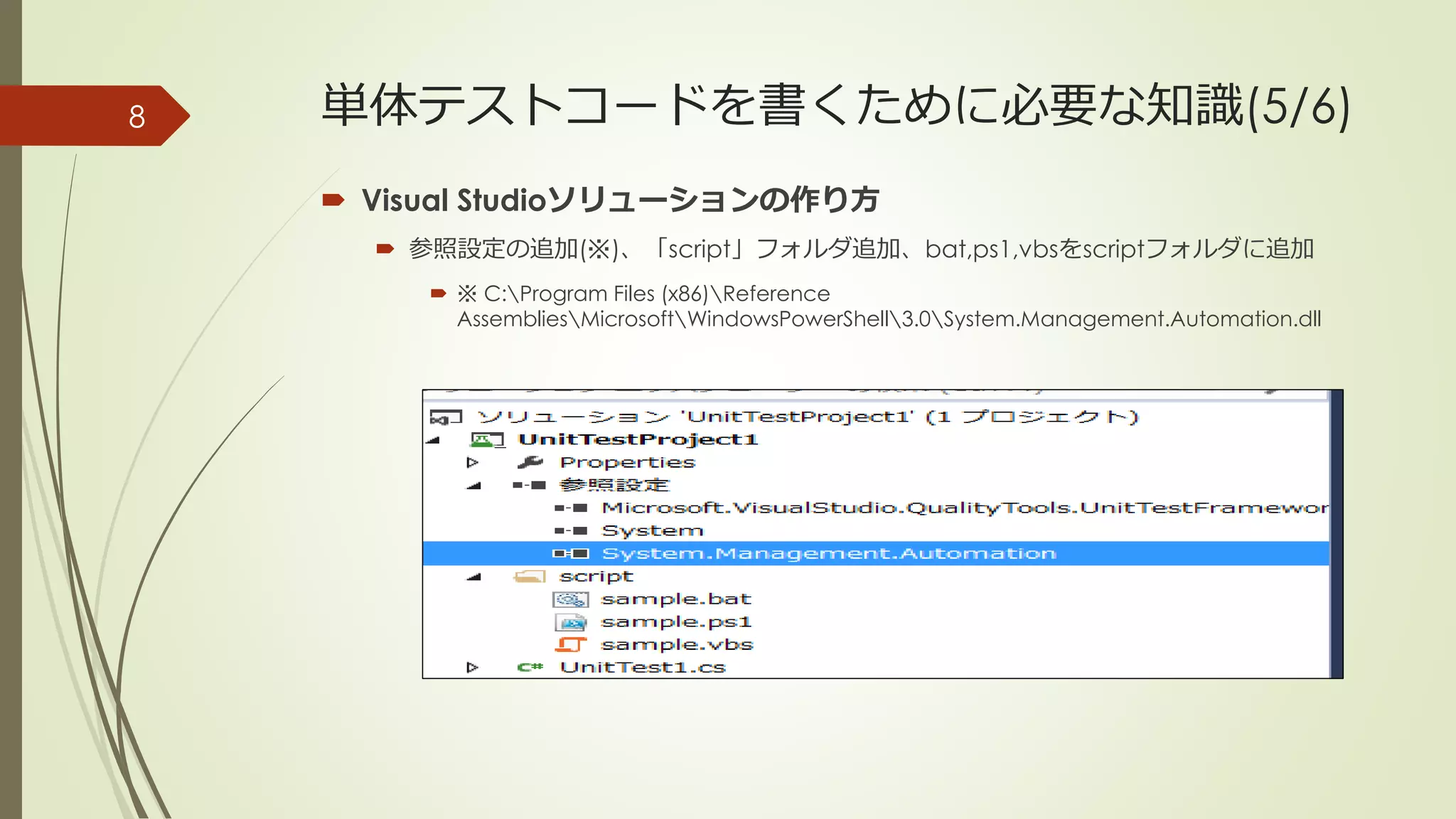Click the bullet text starting 参照設定の追加(※)
This screenshot has height=819, width=1456.
tap(861, 249)
